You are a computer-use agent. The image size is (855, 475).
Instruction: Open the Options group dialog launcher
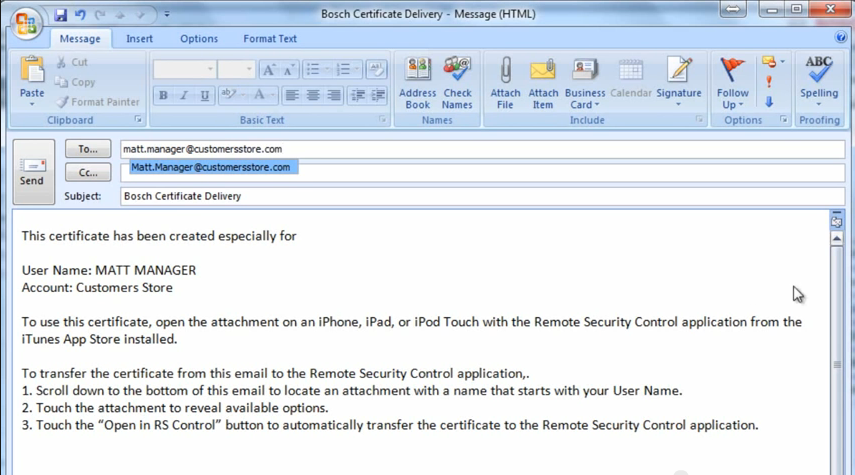784,119
